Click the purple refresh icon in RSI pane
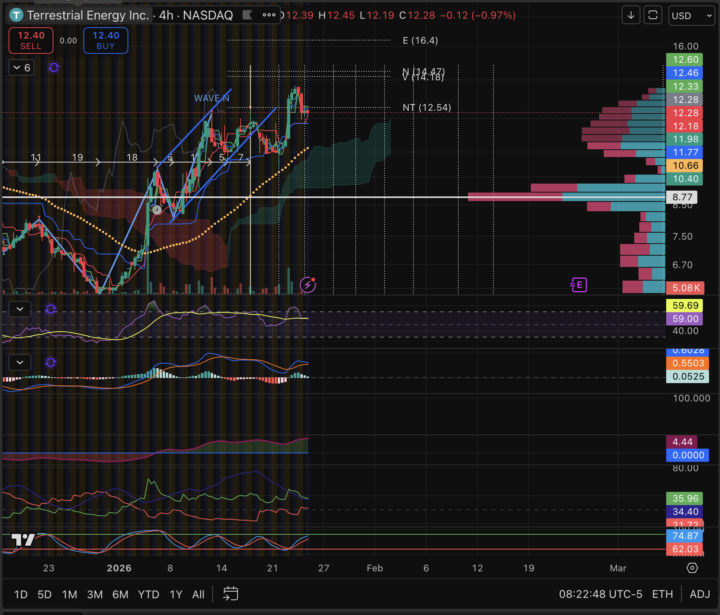 (x=51, y=309)
